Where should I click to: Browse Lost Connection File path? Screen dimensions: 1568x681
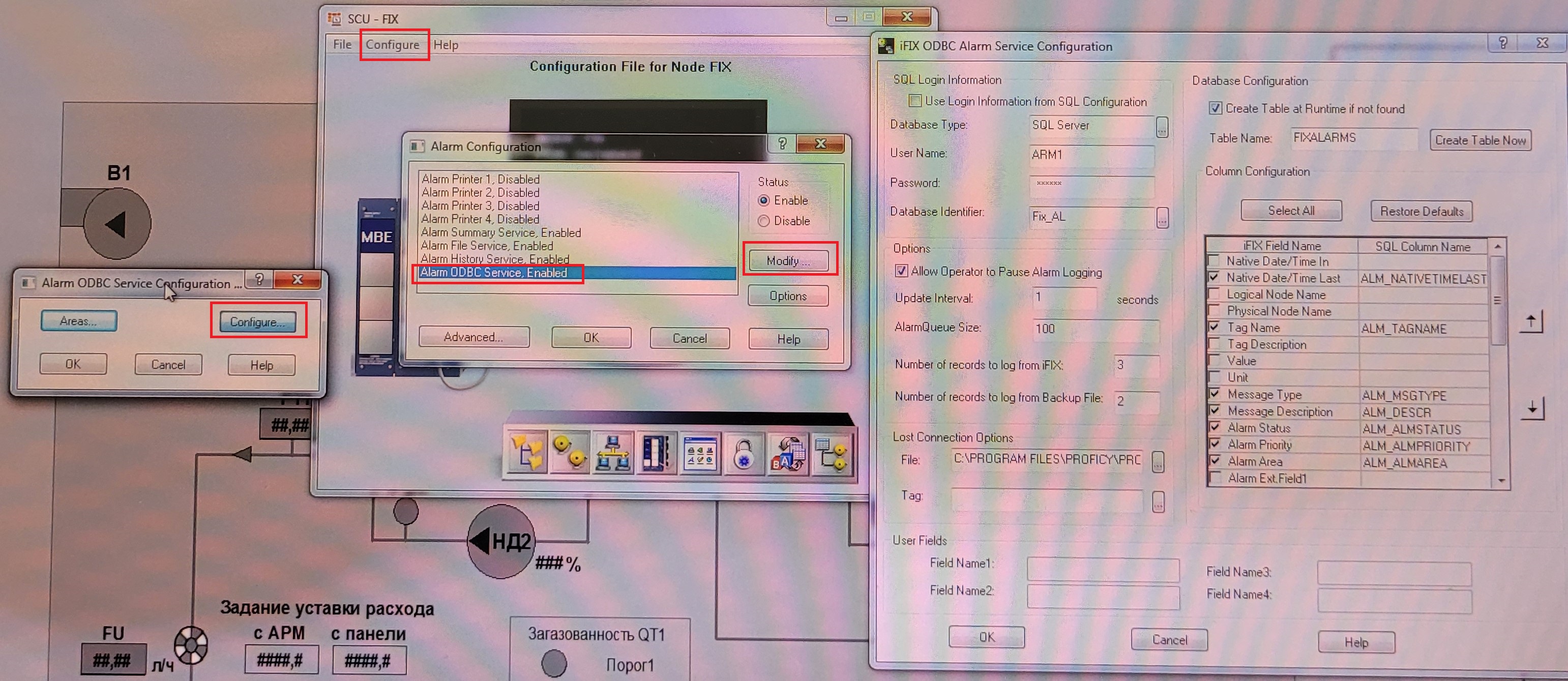pos(1158,461)
